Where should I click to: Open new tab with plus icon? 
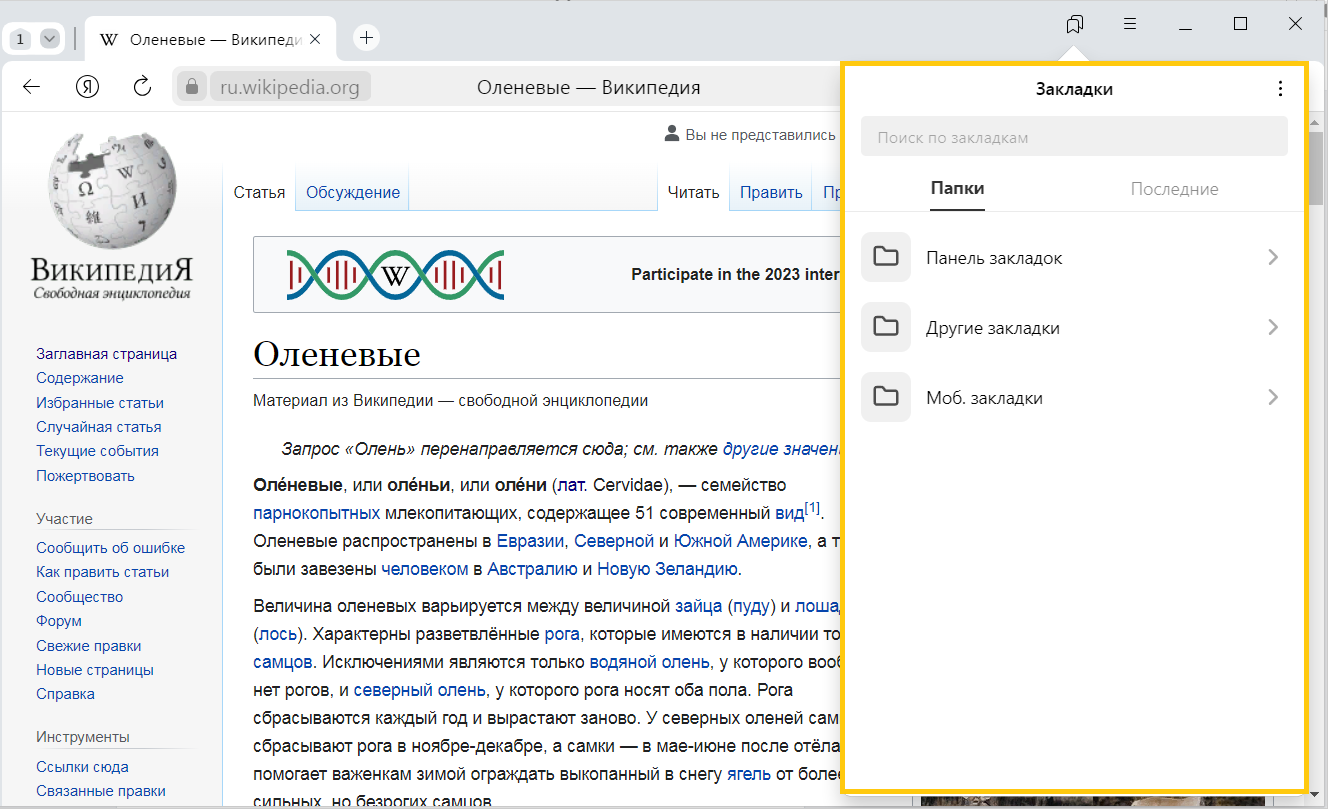(x=367, y=38)
